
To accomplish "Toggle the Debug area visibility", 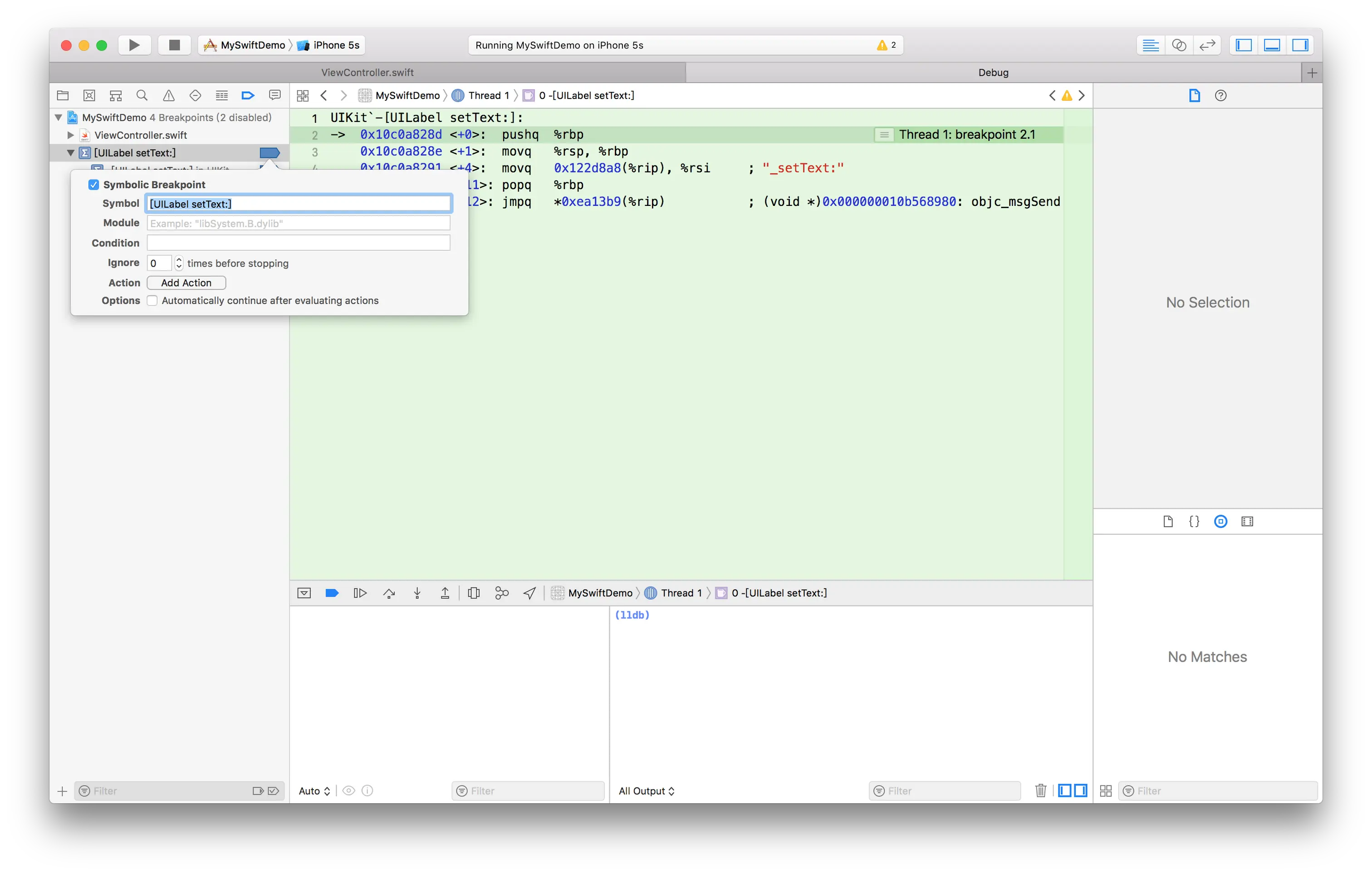I will pos(1272,45).
